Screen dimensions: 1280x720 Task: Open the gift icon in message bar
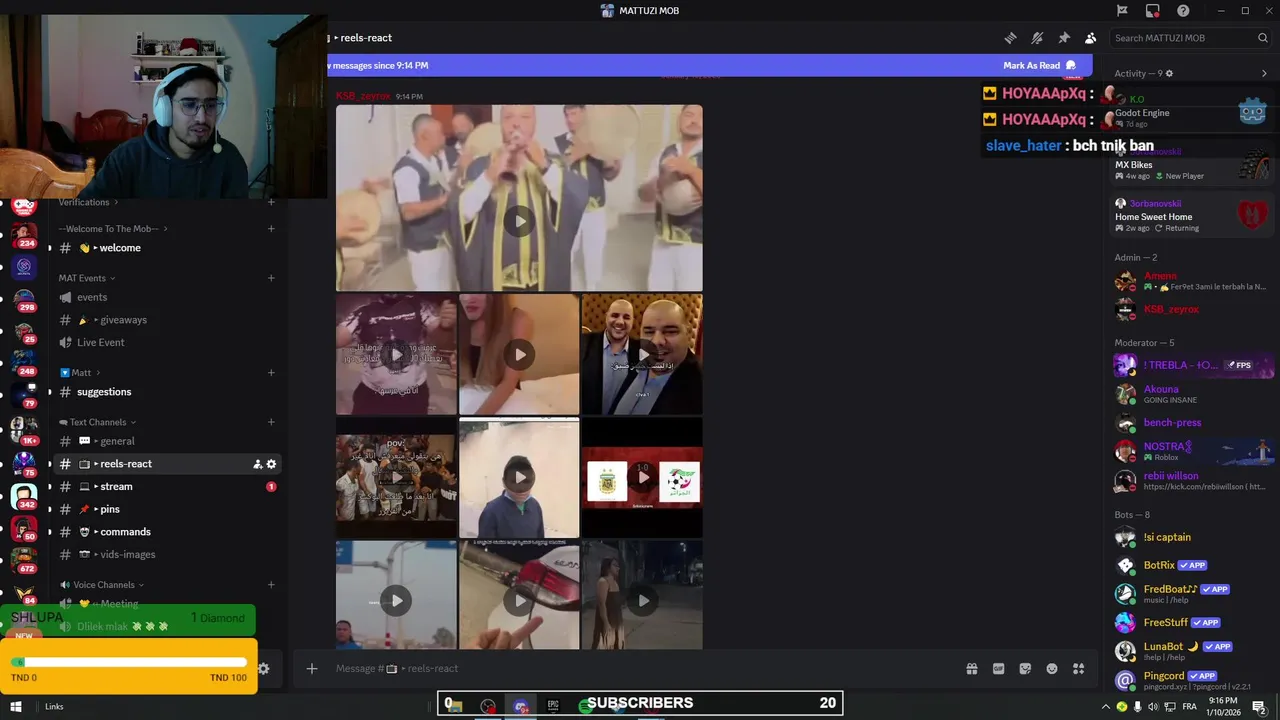pos(971,669)
